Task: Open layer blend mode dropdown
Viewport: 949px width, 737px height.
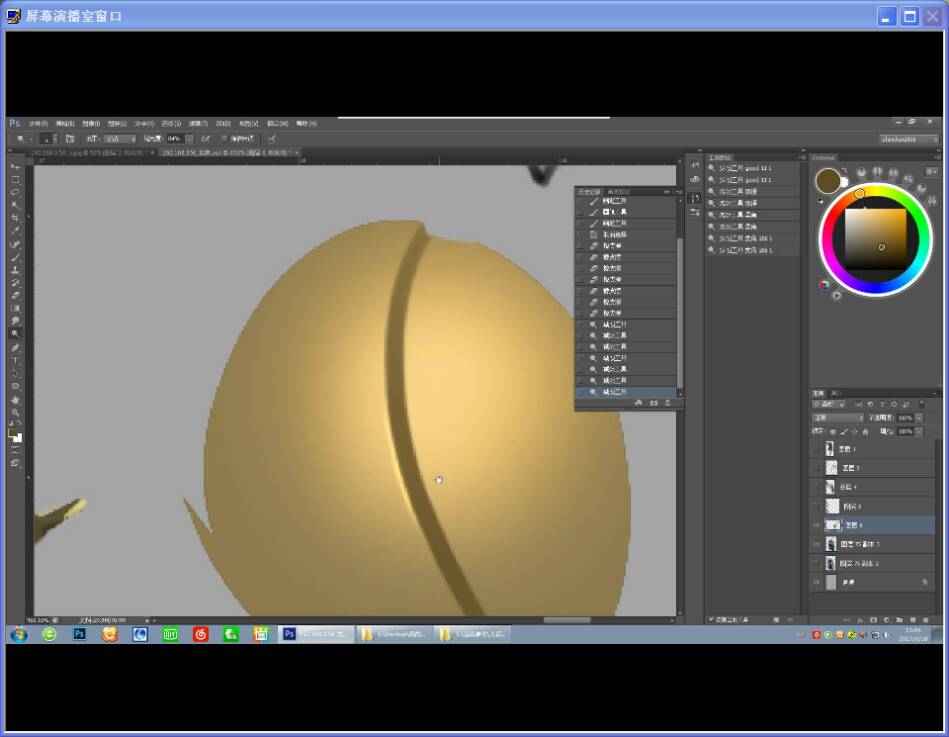Action: [x=838, y=418]
